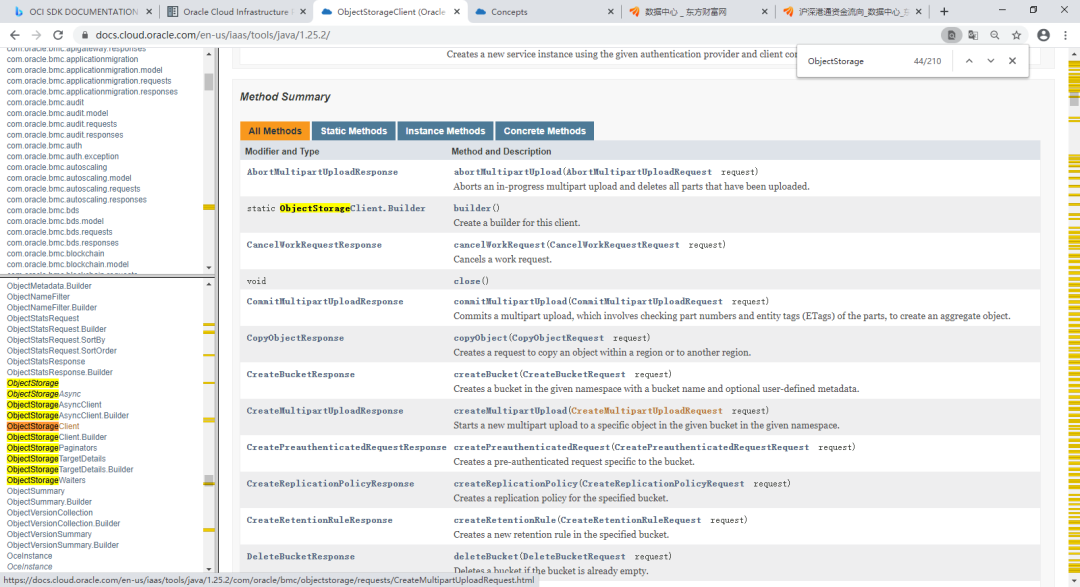Viewport: 1080px width, 587px height.
Task: Show the Concrete Methods tab
Action: tap(544, 131)
